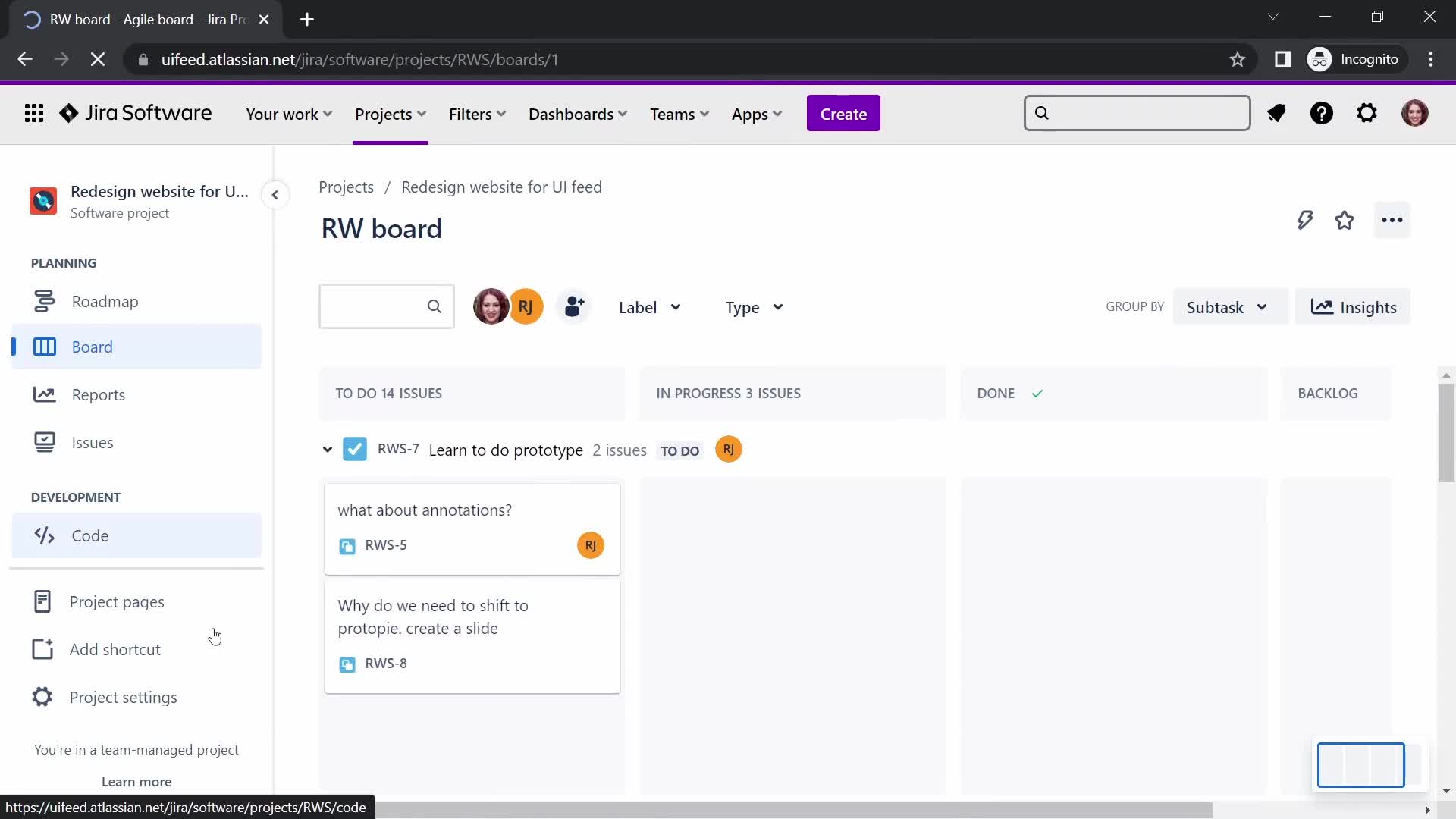Open the Projects menu item
The height and width of the screenshot is (819, 1456).
tap(390, 113)
